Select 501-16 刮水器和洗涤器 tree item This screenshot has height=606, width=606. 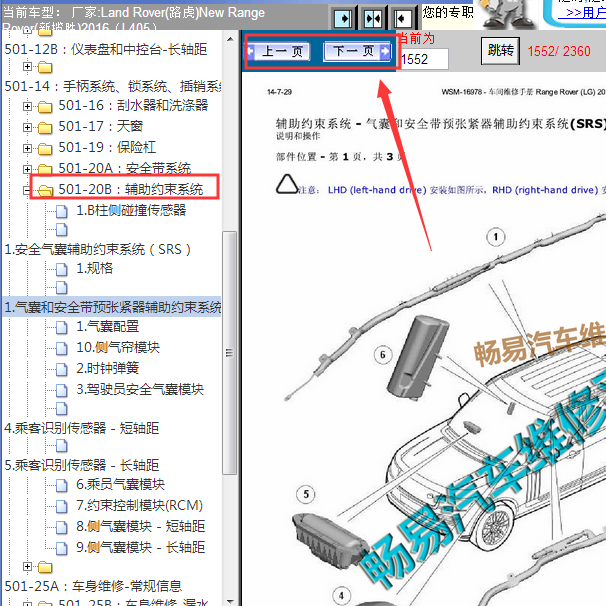tap(133, 105)
